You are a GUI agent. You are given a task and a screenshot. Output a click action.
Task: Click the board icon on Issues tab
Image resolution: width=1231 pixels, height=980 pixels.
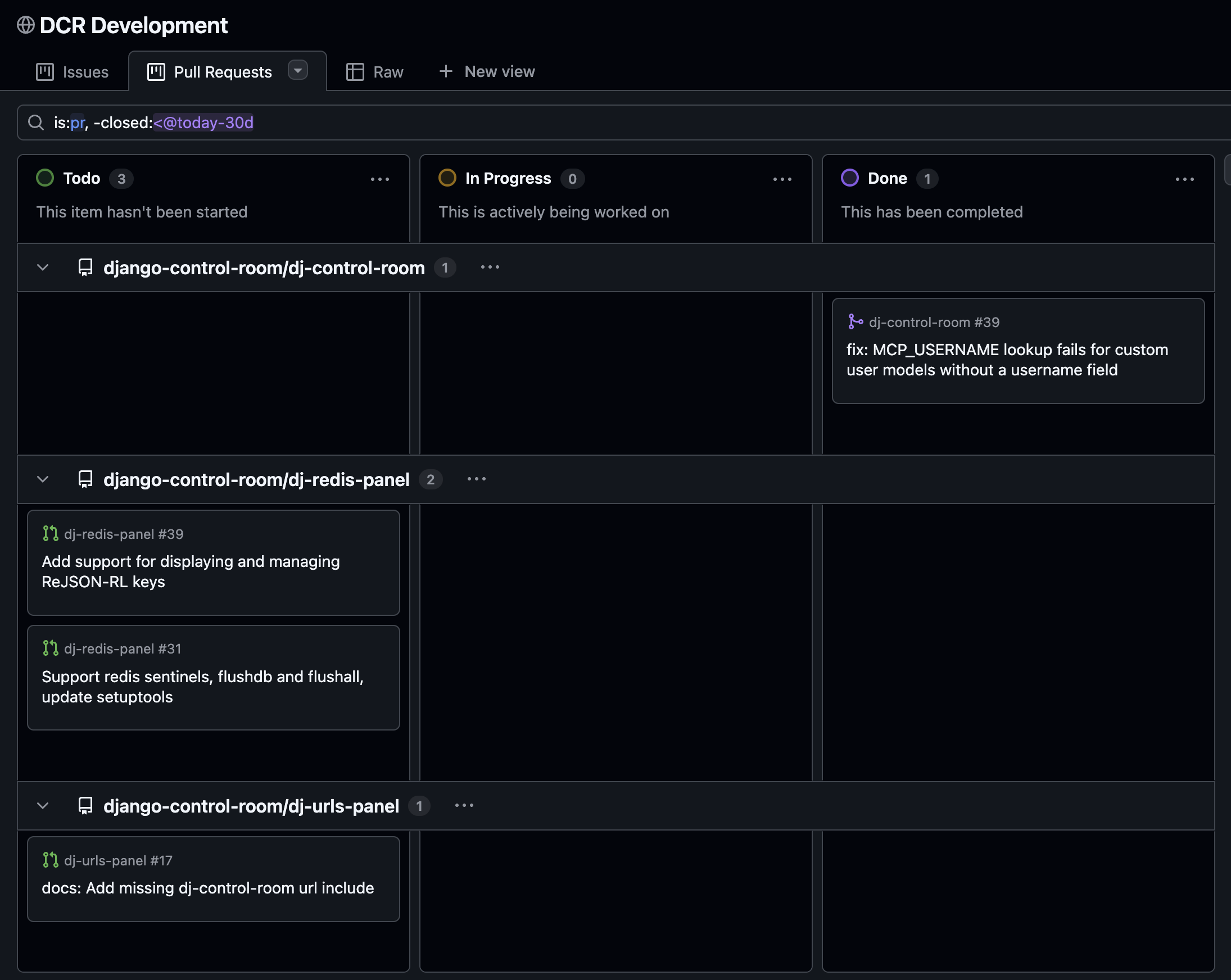point(45,72)
